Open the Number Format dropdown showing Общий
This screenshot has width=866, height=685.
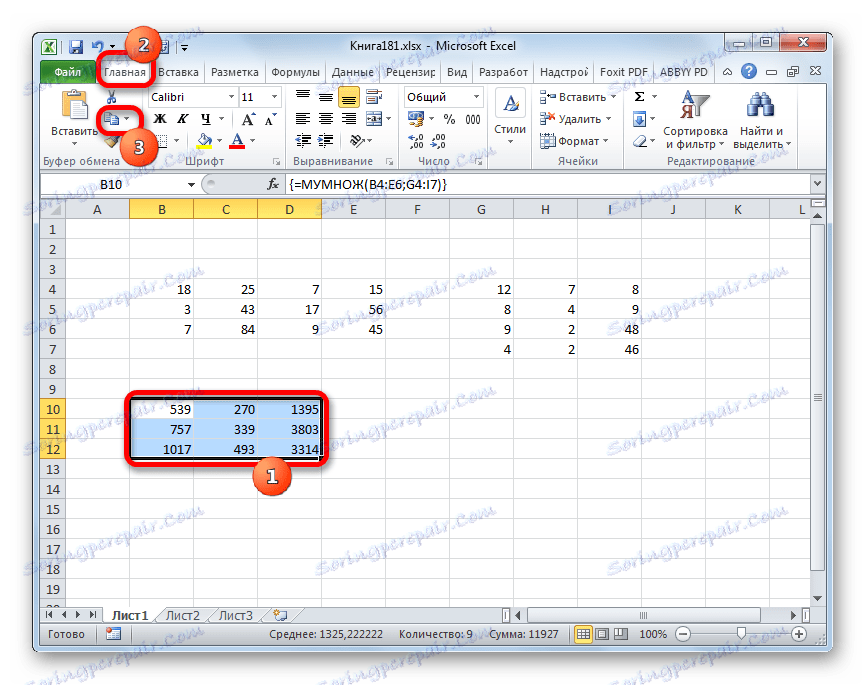click(477, 96)
